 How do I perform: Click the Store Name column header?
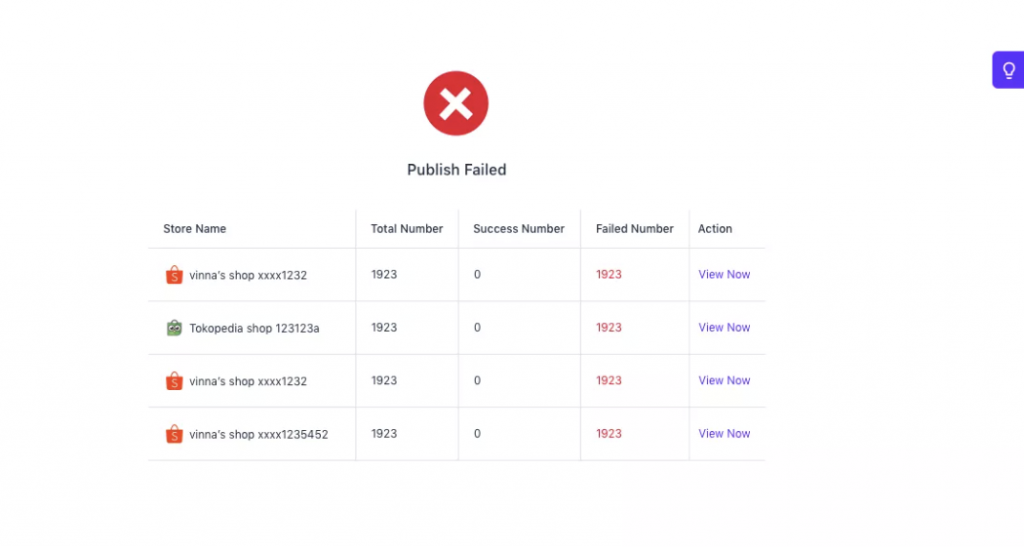[195, 228]
